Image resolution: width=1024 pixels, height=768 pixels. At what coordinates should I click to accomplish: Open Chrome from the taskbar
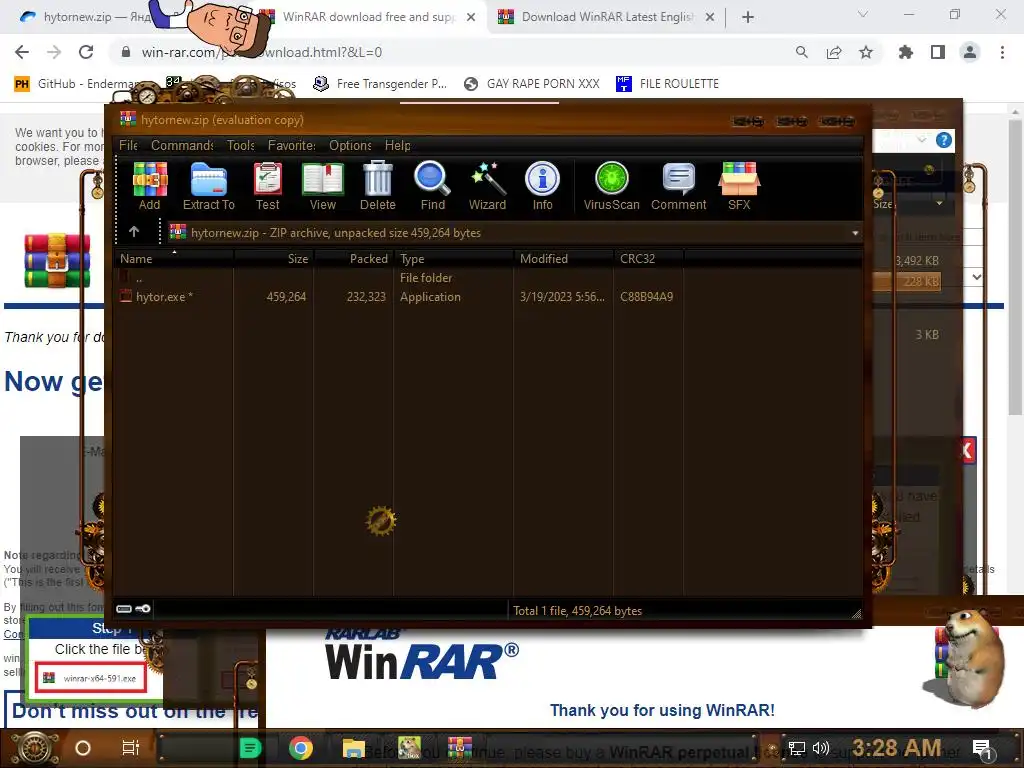coord(301,748)
